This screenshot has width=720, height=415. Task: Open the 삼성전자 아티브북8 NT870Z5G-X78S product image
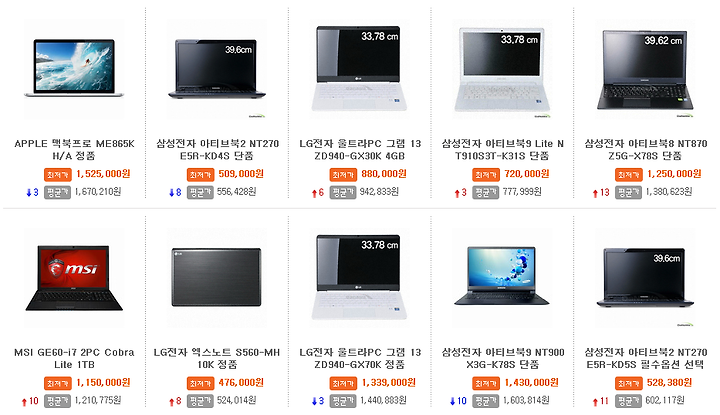click(x=645, y=69)
